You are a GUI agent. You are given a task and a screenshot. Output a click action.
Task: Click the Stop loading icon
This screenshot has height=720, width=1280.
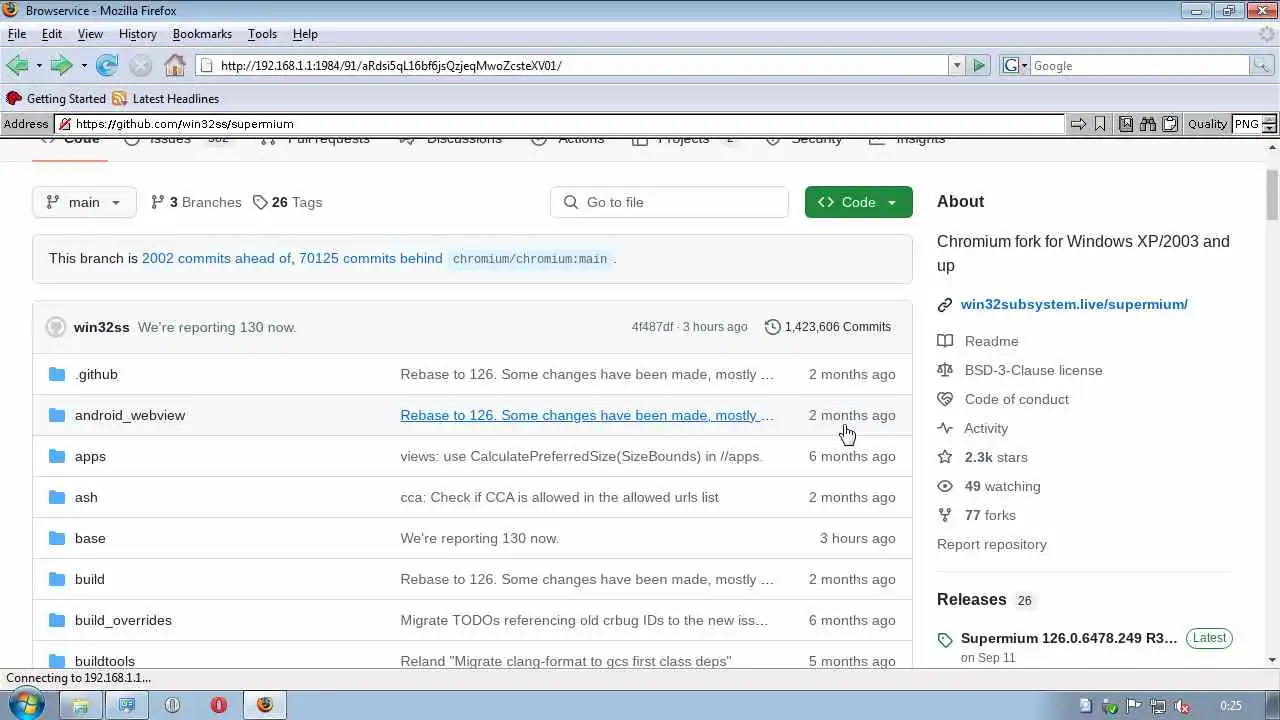[141, 65]
